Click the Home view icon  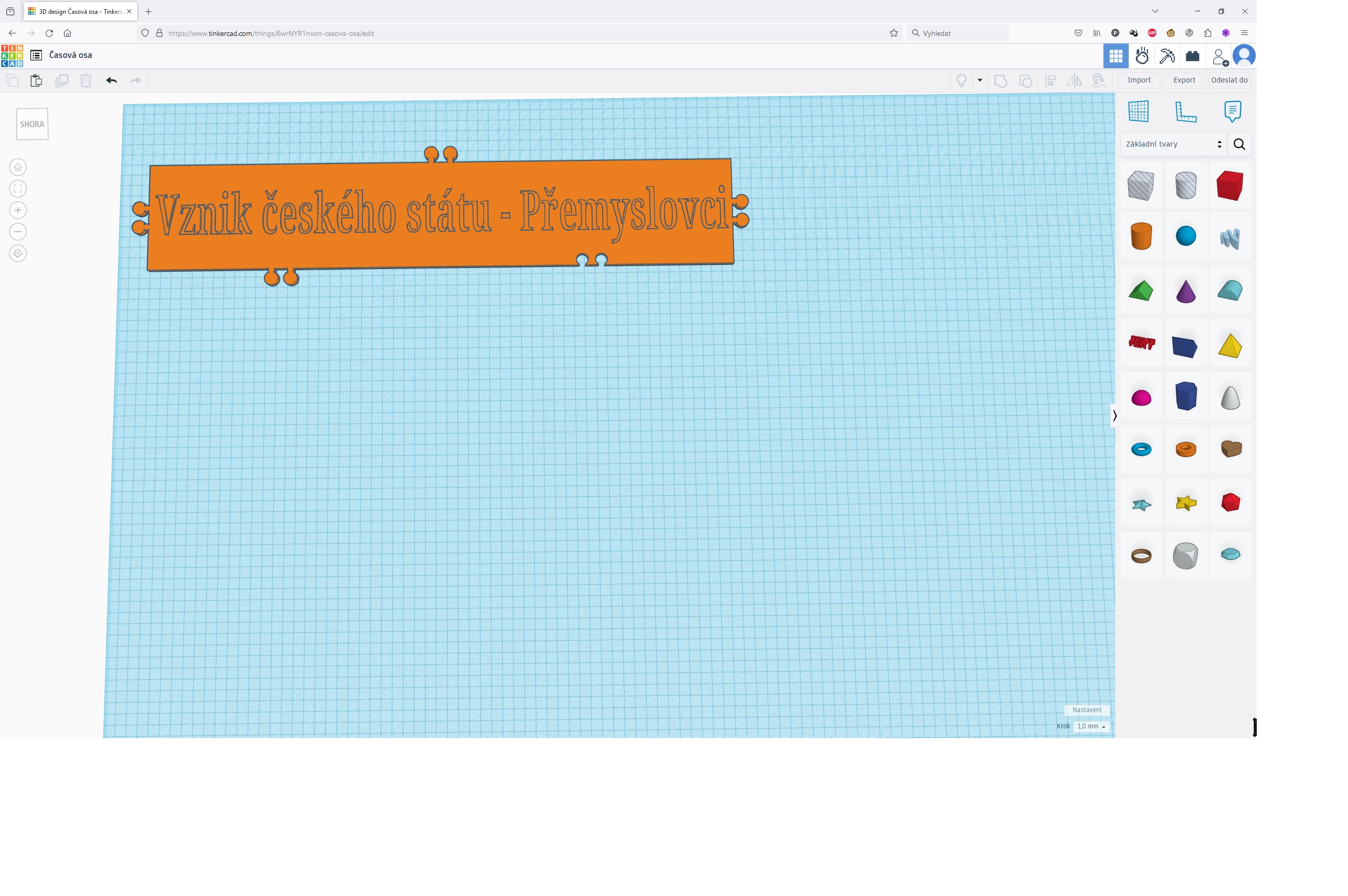coord(18,168)
